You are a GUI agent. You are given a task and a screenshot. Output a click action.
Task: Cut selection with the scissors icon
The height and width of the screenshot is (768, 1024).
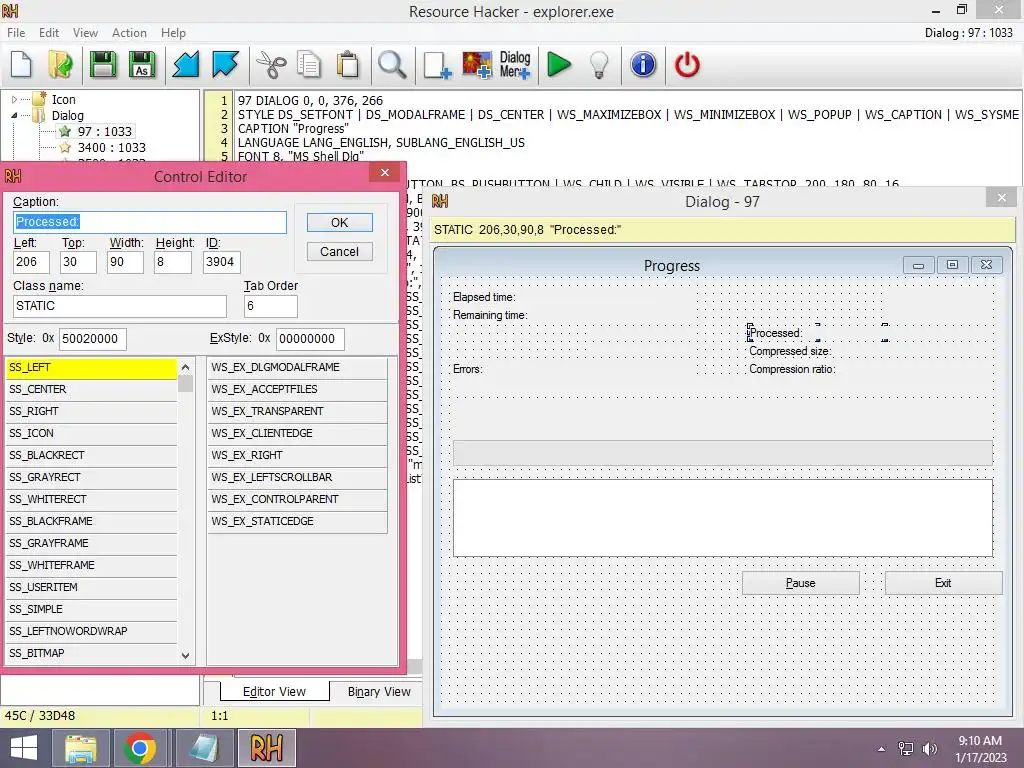click(271, 65)
